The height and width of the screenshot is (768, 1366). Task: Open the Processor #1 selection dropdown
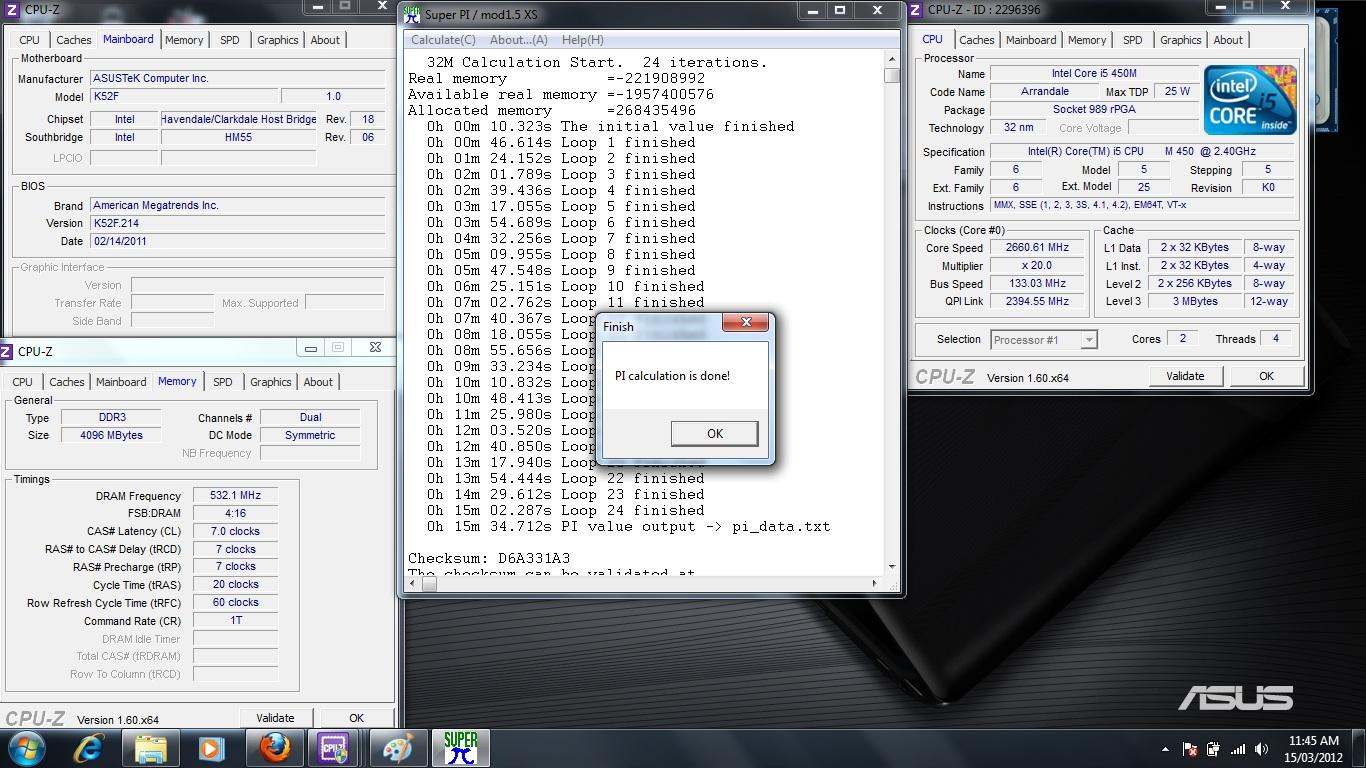tap(1044, 340)
